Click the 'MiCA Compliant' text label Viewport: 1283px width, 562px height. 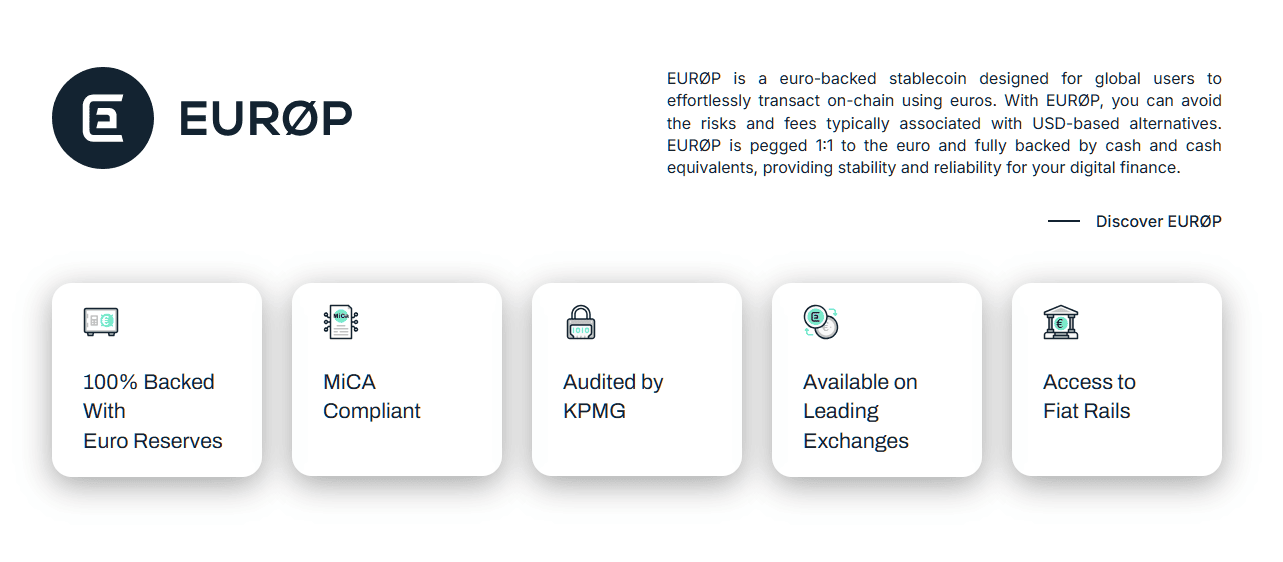tap(372, 396)
